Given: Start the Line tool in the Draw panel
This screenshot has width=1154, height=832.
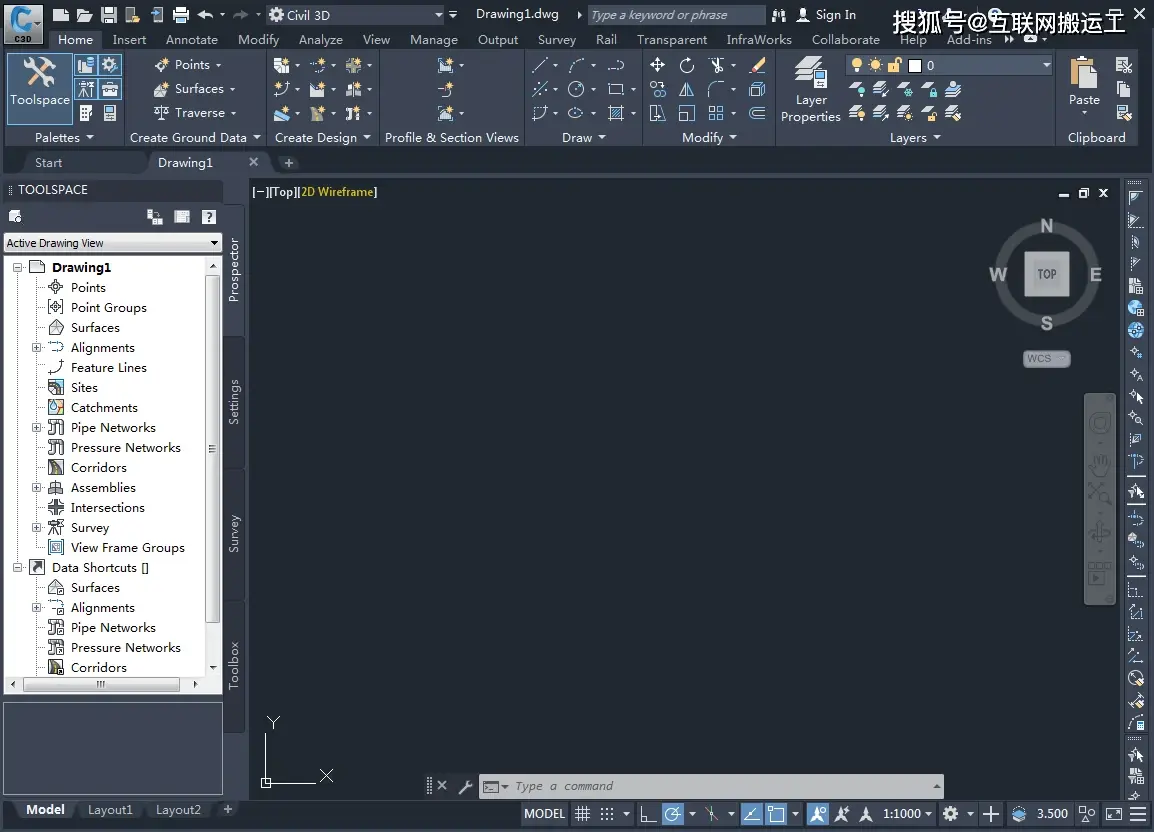Looking at the screenshot, I should (539, 66).
